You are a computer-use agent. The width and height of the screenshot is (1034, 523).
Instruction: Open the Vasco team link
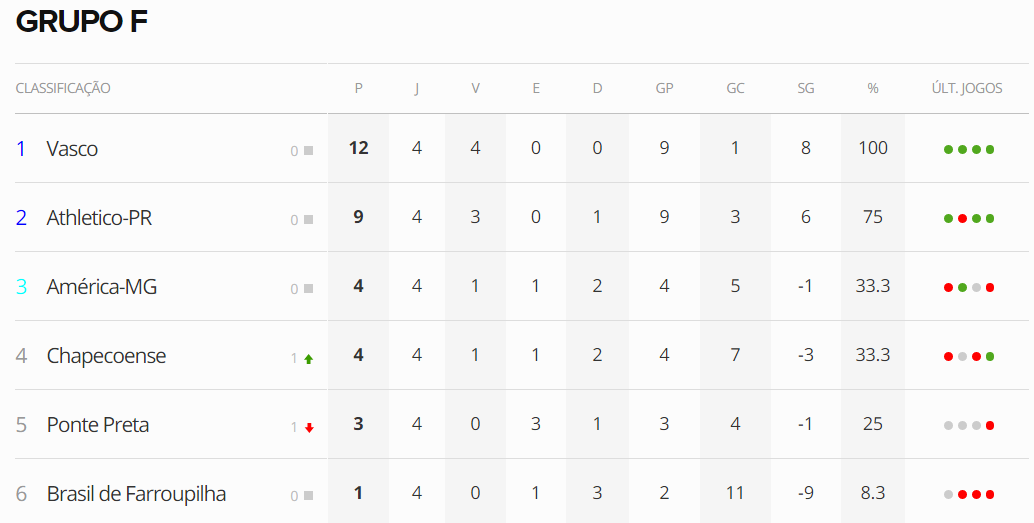point(72,148)
